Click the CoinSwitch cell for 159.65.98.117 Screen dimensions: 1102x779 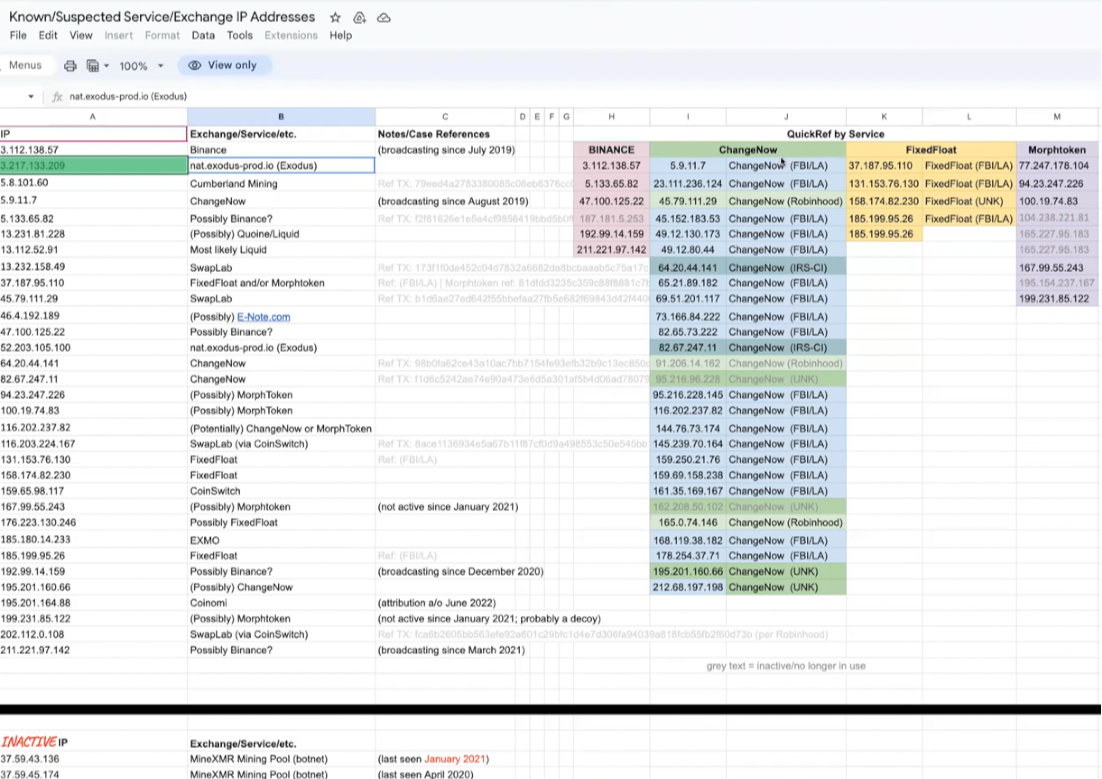281,491
